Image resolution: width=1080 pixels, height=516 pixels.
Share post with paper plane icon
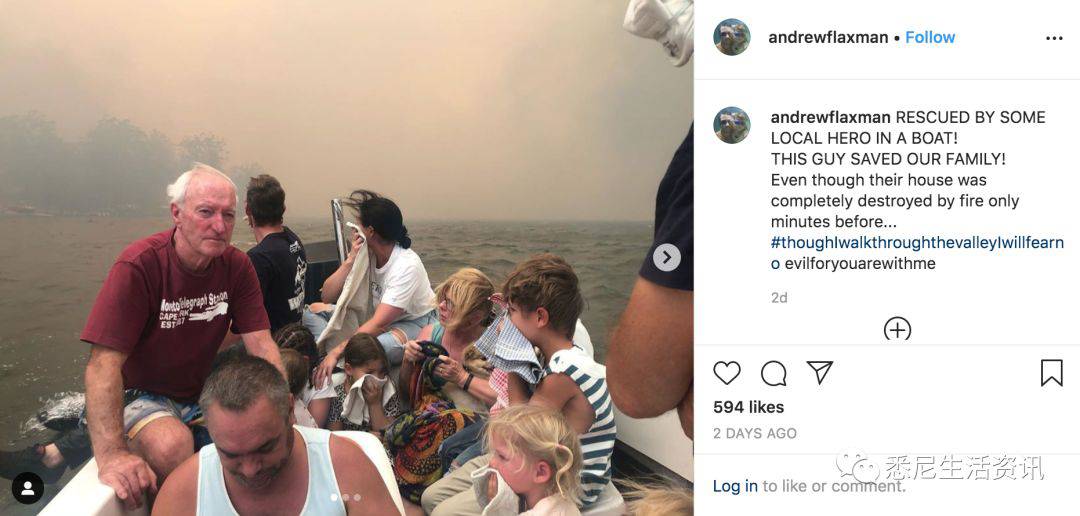tap(820, 373)
